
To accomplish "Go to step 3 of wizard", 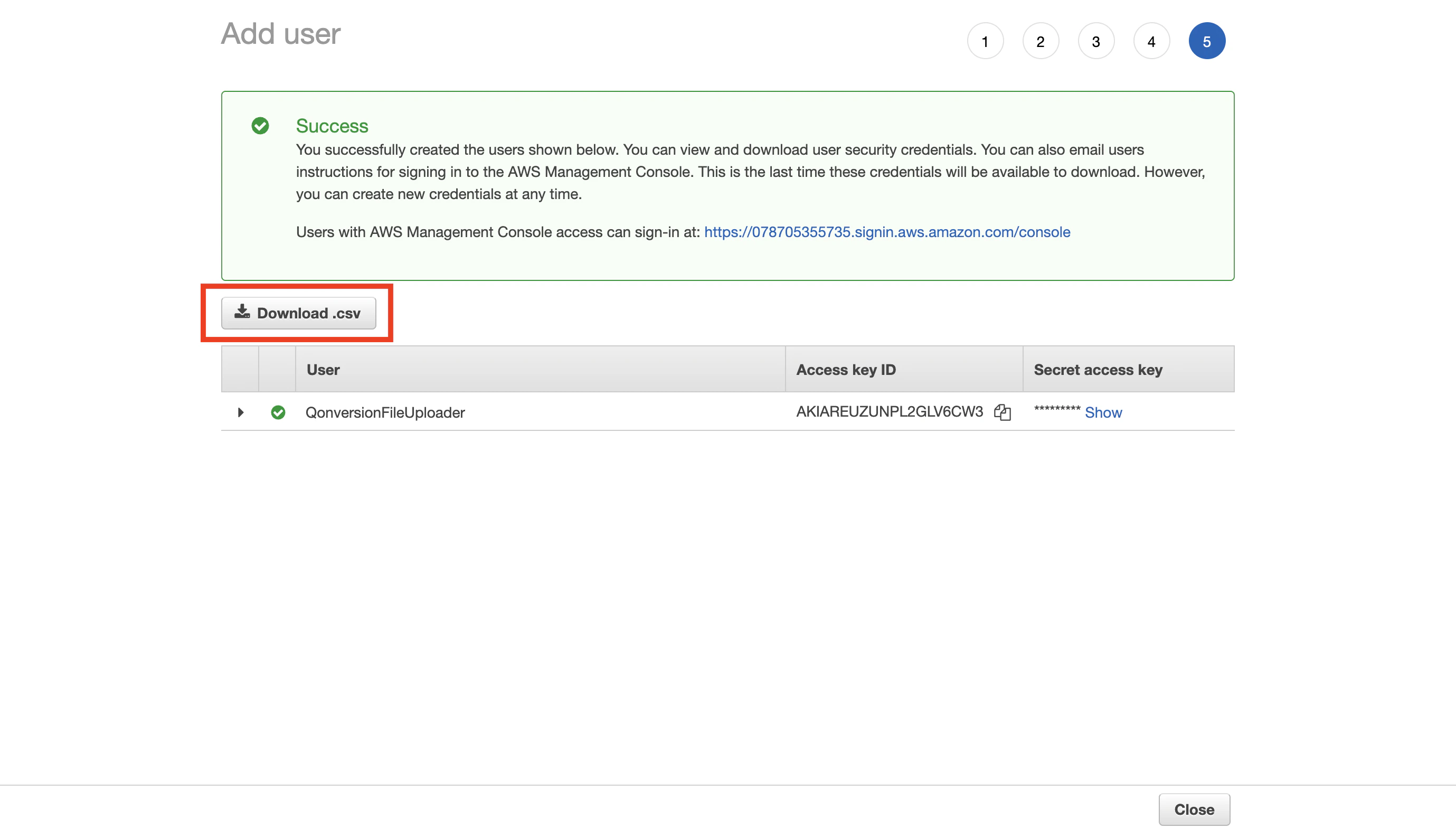I will 1095,41.
